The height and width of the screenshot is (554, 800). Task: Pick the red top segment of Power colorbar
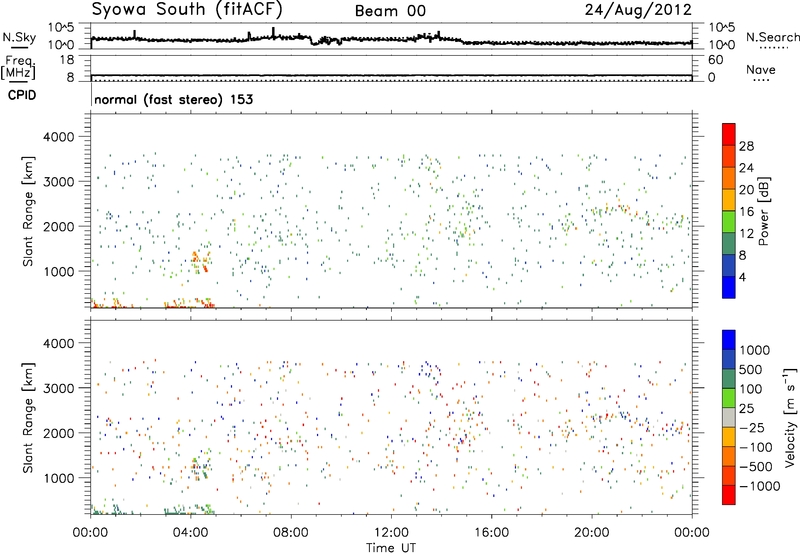point(729,134)
